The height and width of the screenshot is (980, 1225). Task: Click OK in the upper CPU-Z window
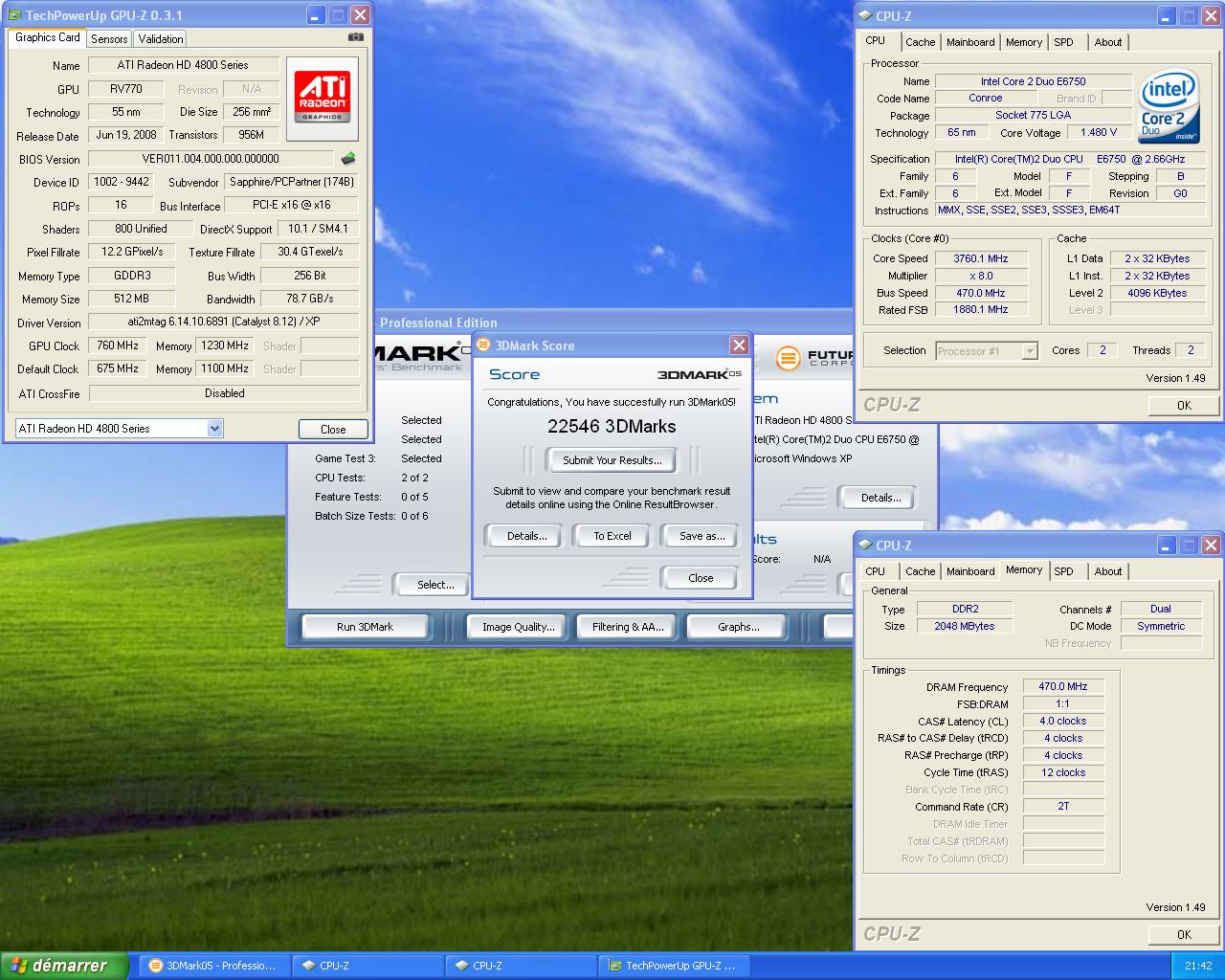pyautogui.click(x=1184, y=405)
